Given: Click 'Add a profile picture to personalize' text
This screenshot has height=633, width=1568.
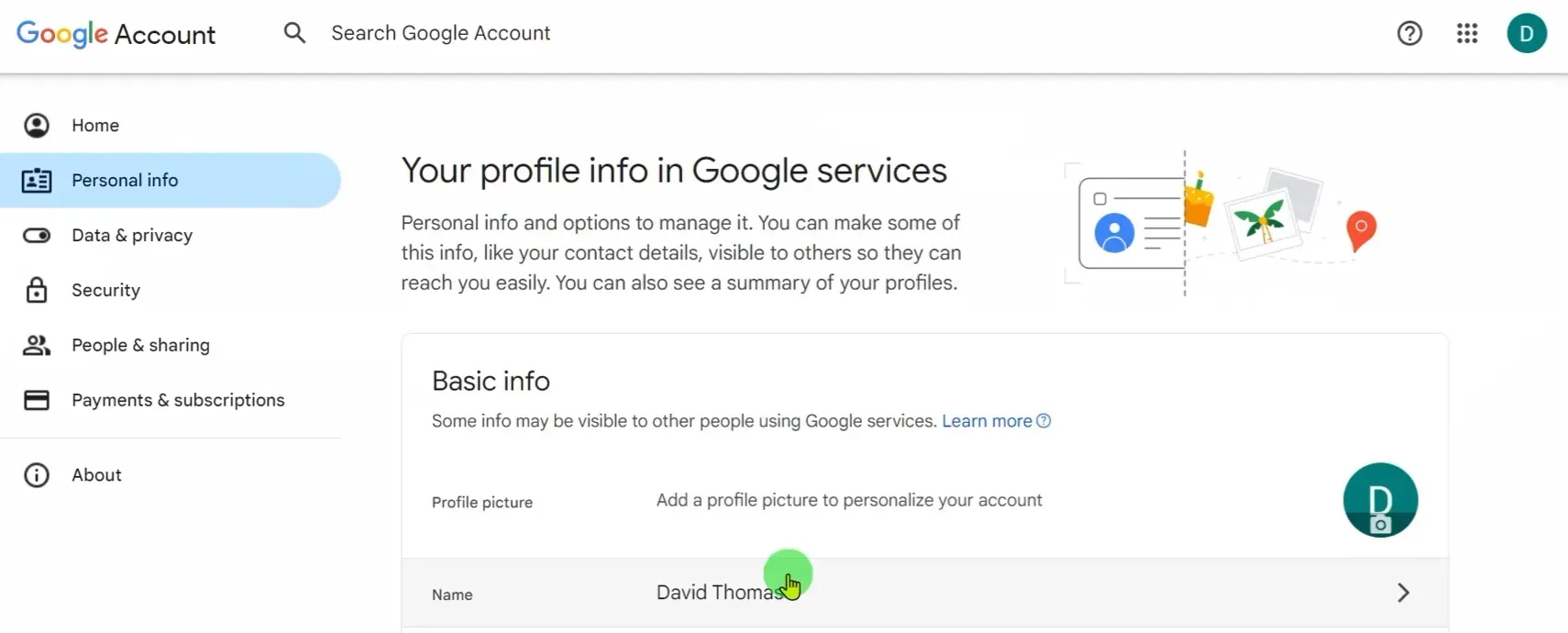Looking at the screenshot, I should 849,500.
